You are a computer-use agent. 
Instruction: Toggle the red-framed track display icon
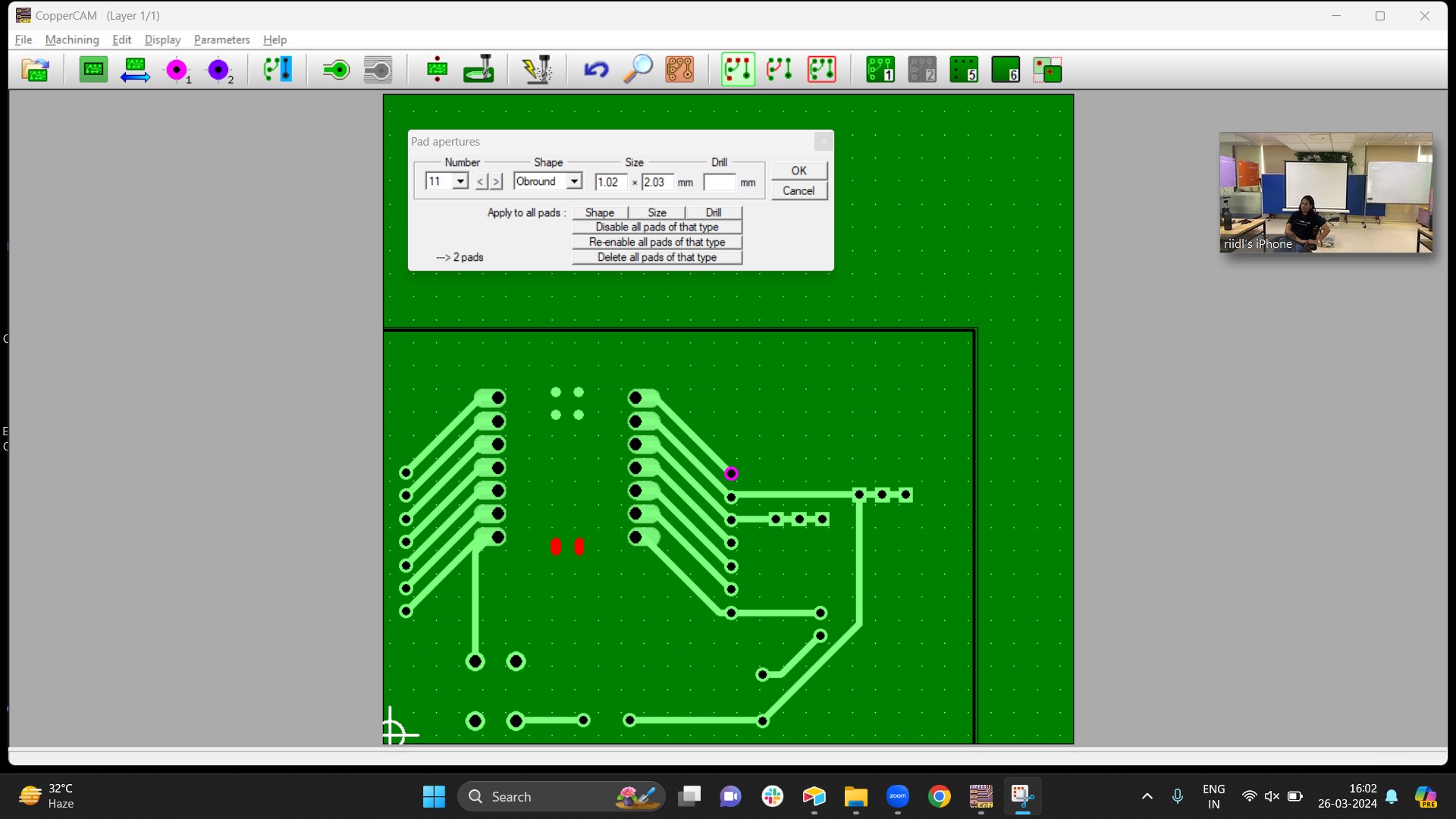(822, 70)
